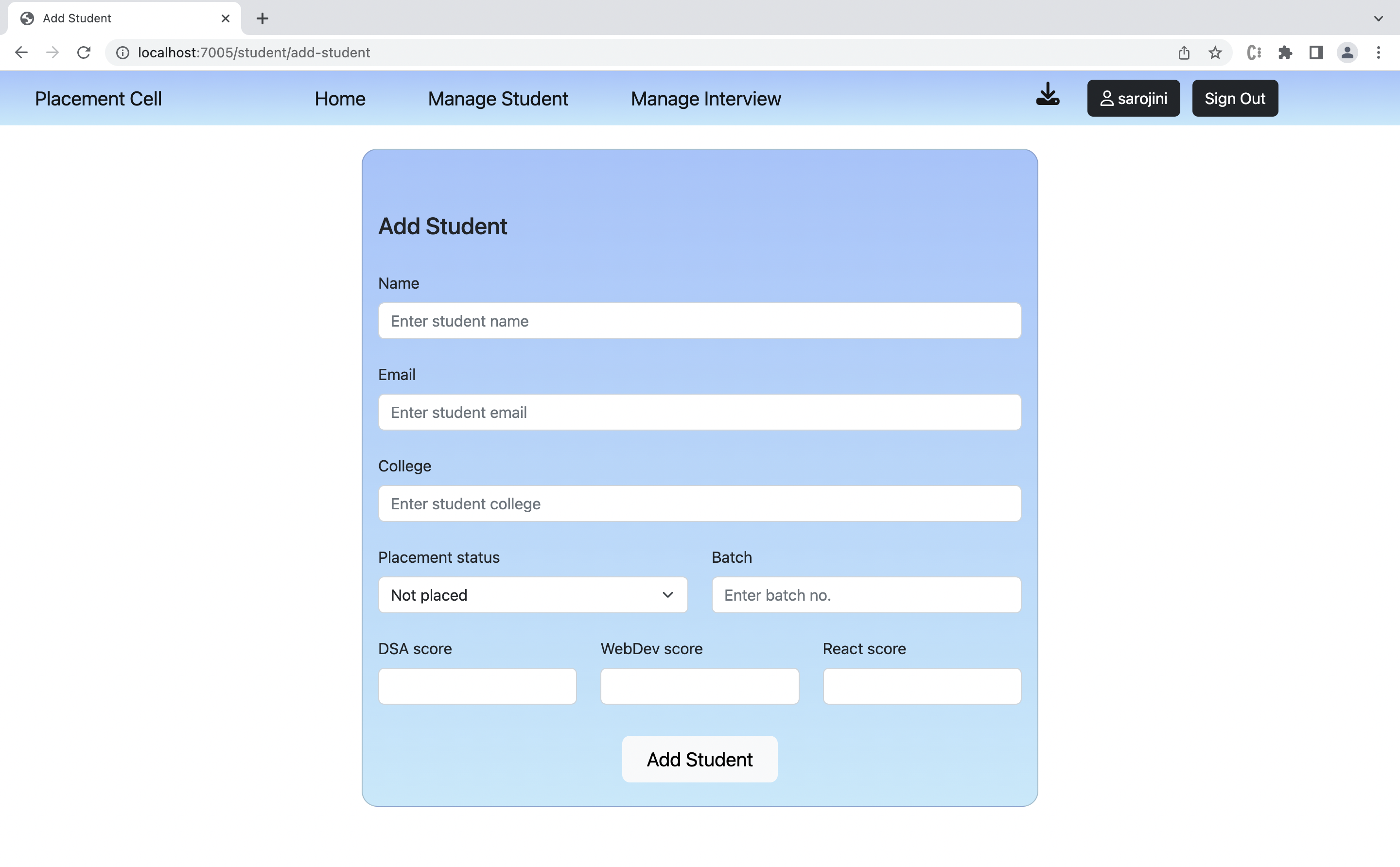Navigate to Home
This screenshot has height=867, width=1400.
click(339, 98)
